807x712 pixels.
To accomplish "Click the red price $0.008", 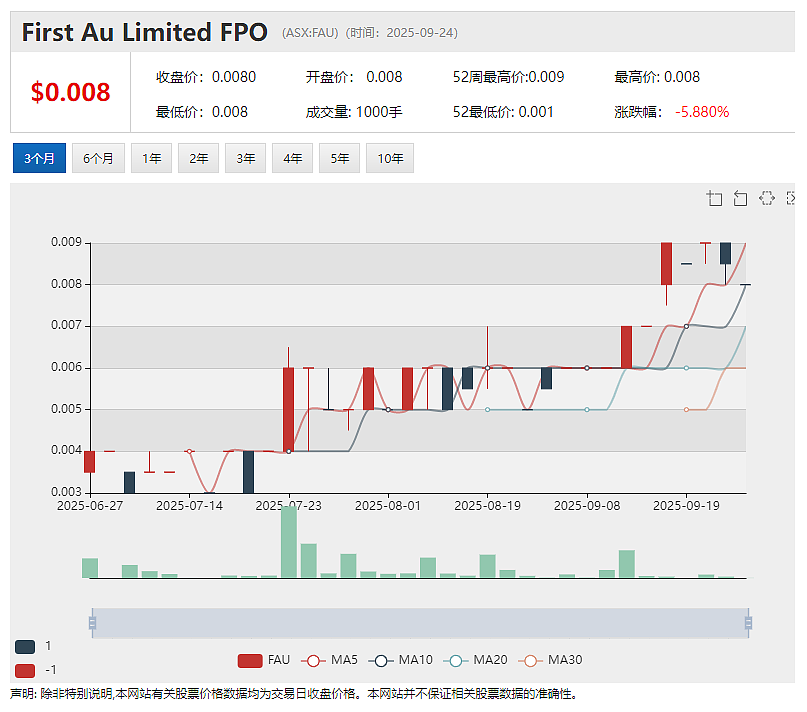I will 70,92.
